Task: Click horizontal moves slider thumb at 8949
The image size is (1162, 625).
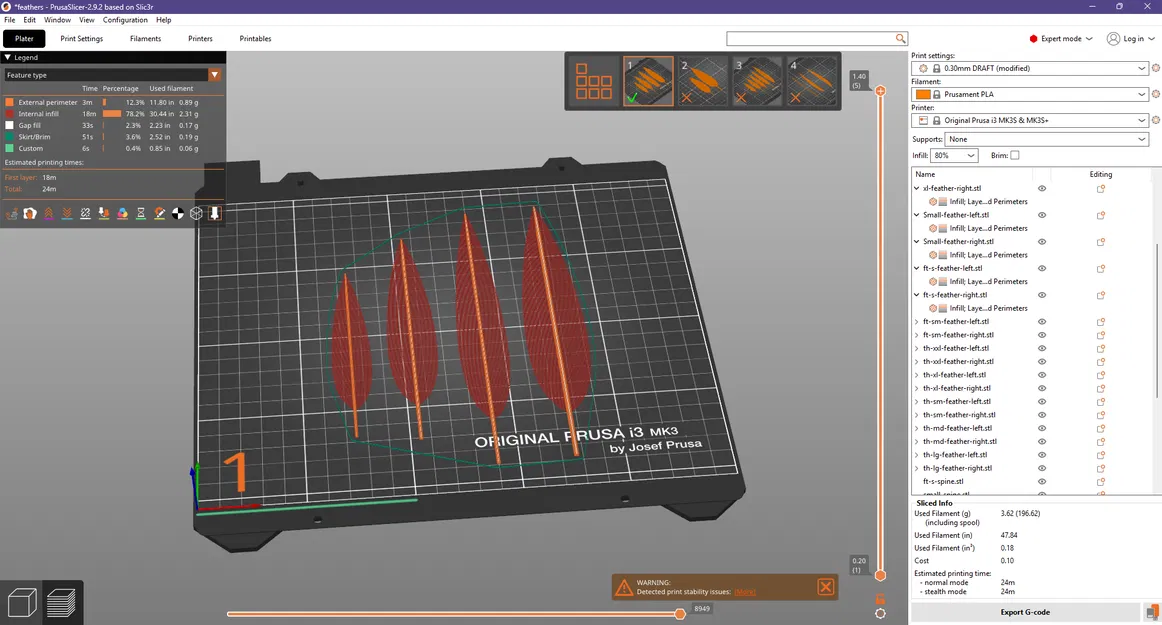Action: pyautogui.click(x=680, y=614)
